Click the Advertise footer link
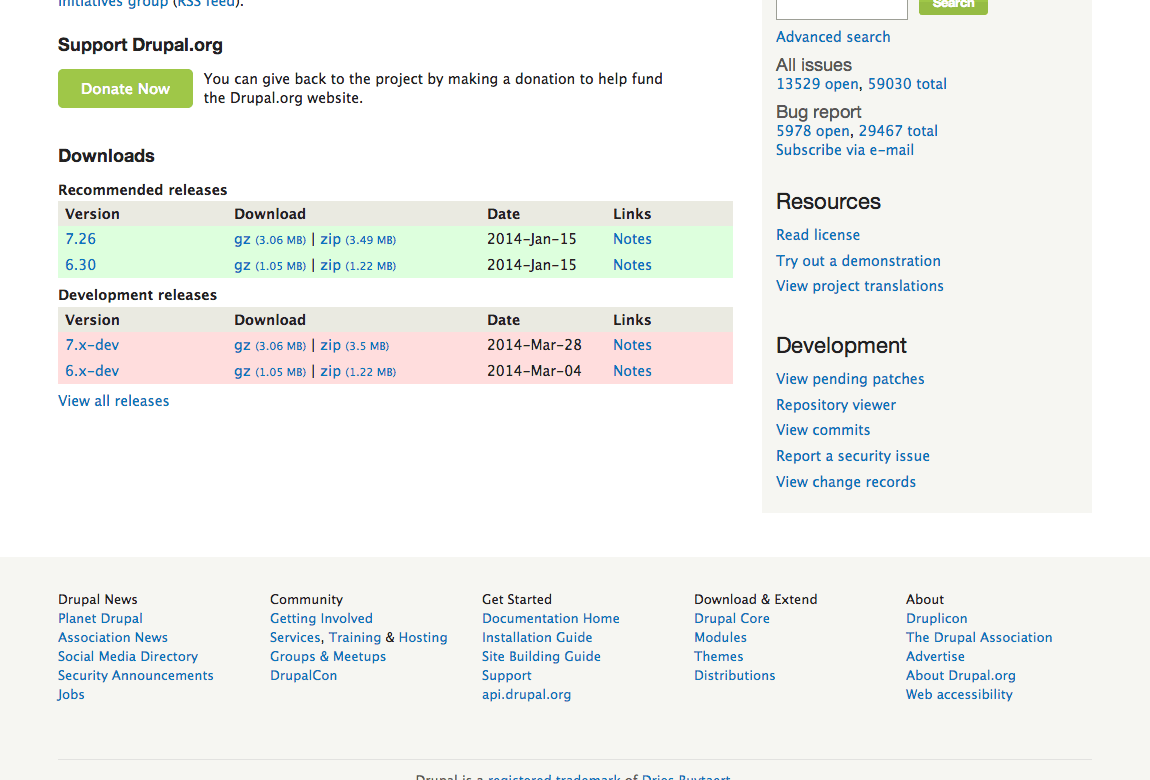This screenshot has height=780, width=1150. (x=935, y=656)
